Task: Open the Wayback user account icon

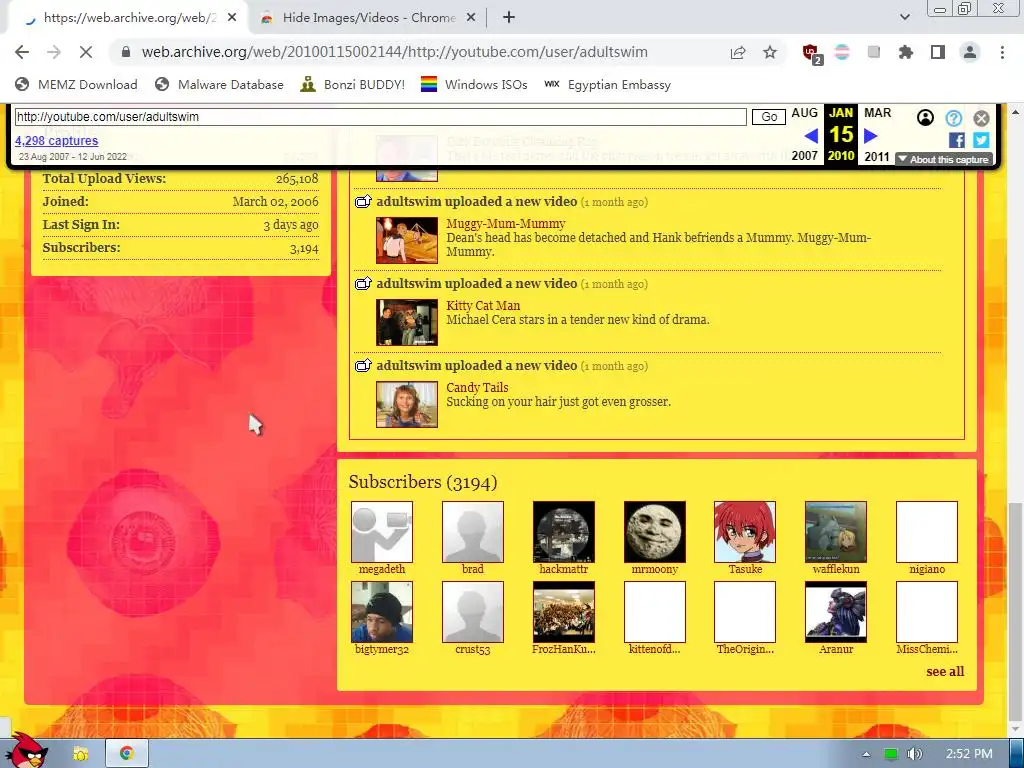Action: [x=925, y=118]
